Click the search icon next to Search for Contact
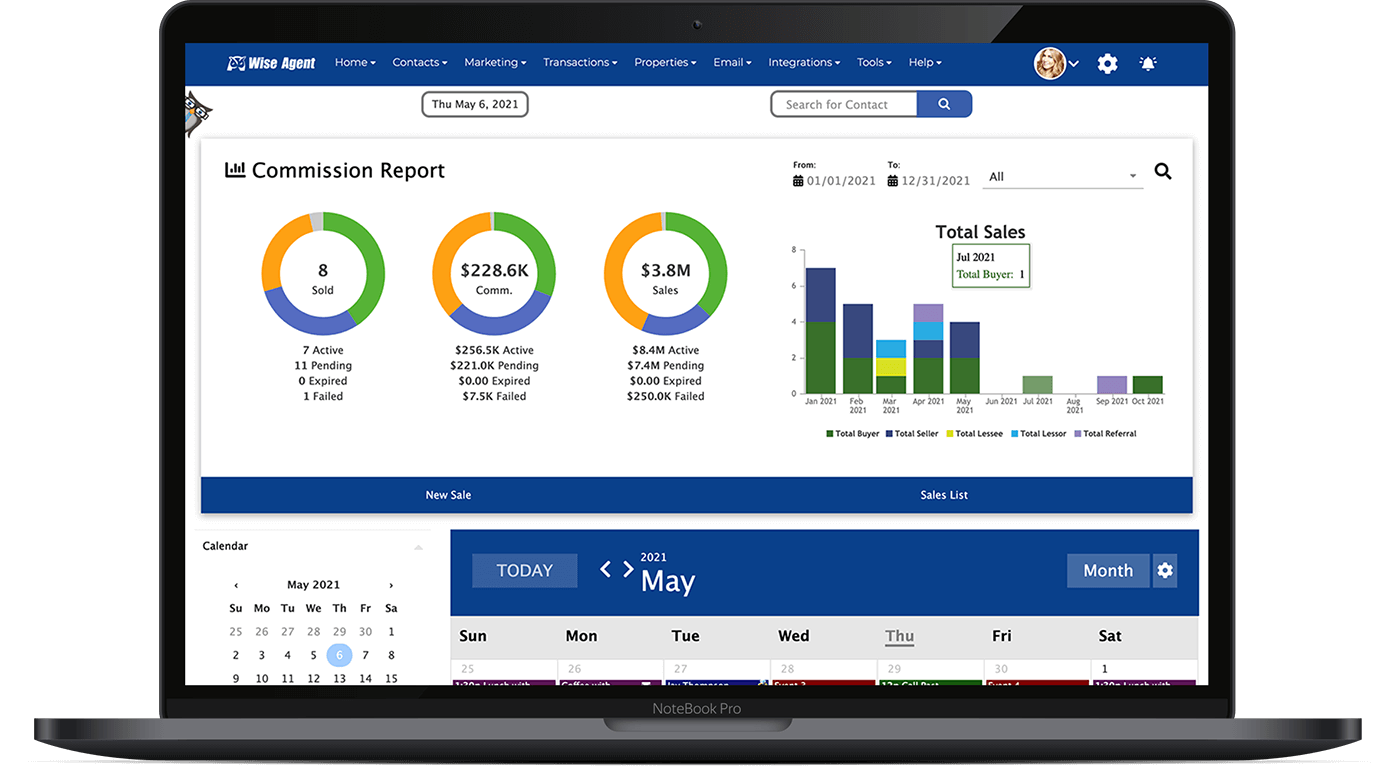The width and height of the screenshot is (1400, 766). (x=943, y=103)
